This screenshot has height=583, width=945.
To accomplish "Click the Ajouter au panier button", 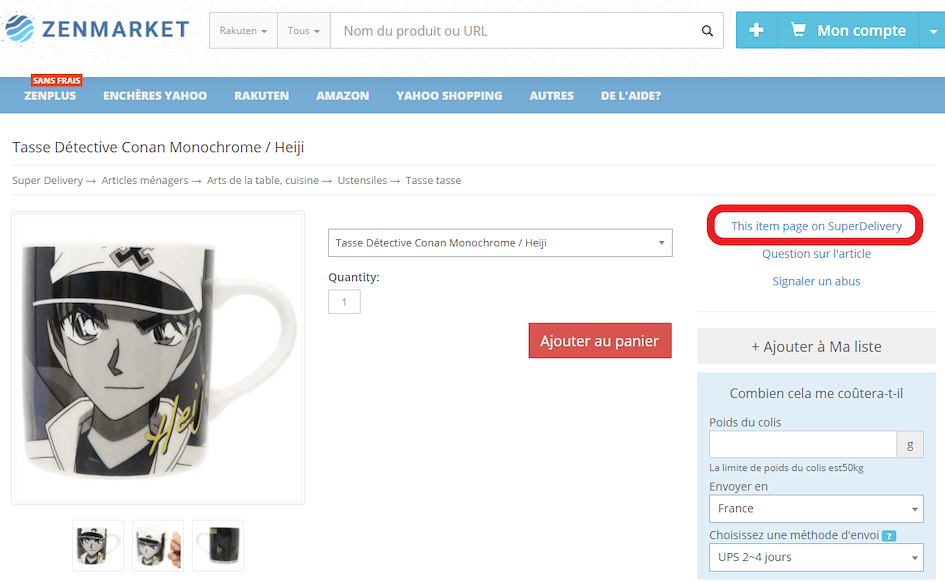I will point(600,341).
